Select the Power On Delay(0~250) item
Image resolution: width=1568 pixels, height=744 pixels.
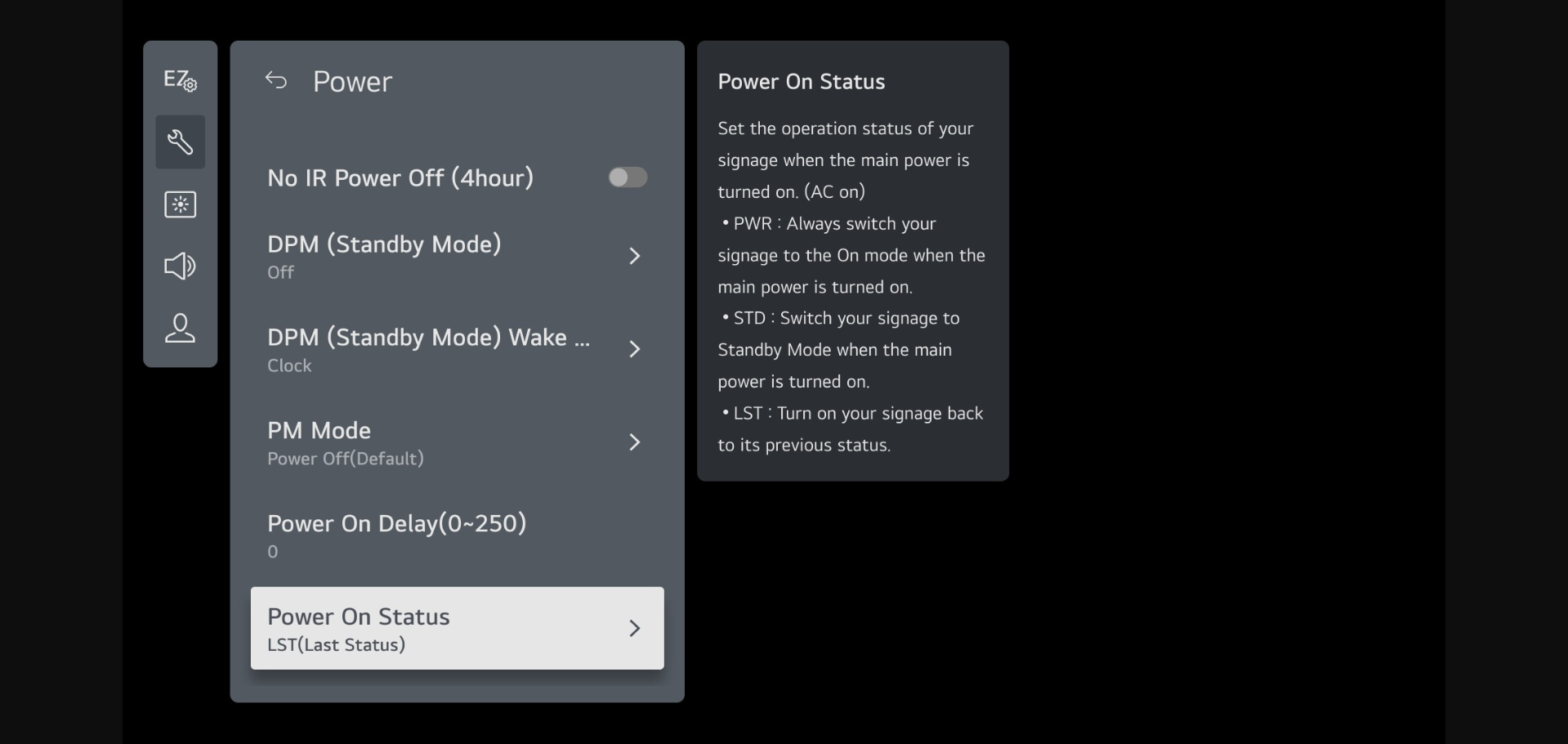397,524
